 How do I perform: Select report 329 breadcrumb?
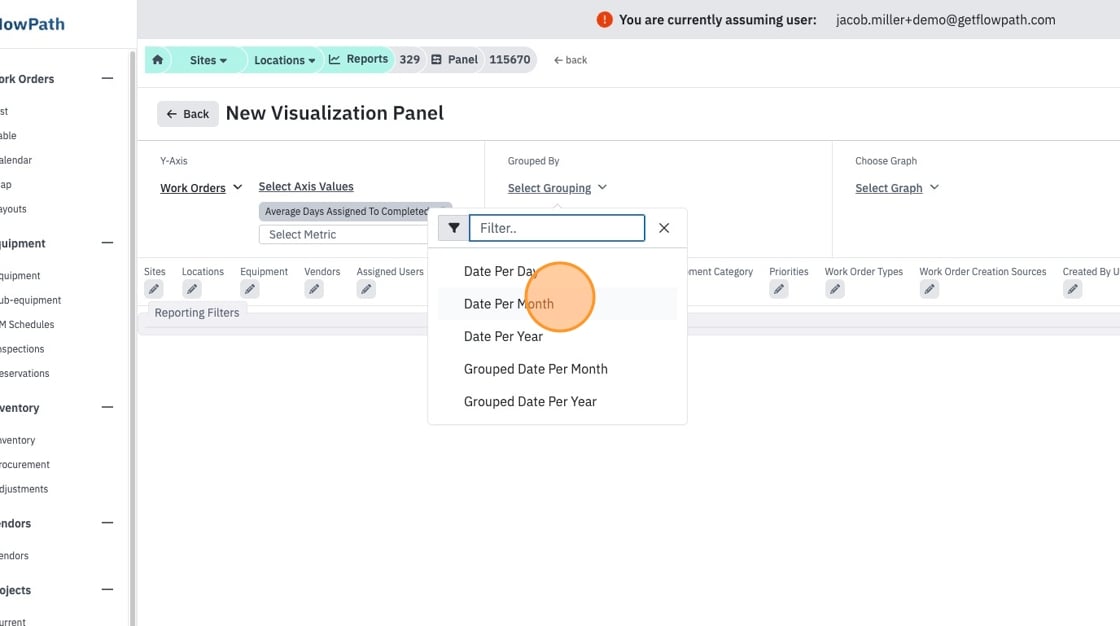click(409, 59)
